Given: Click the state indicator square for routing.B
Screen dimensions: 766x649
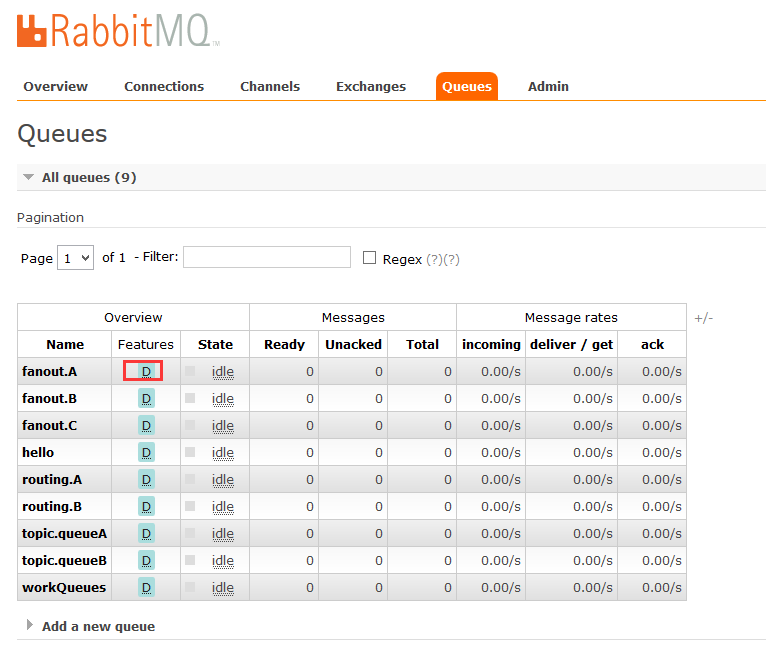Looking at the screenshot, I should pos(190,505).
